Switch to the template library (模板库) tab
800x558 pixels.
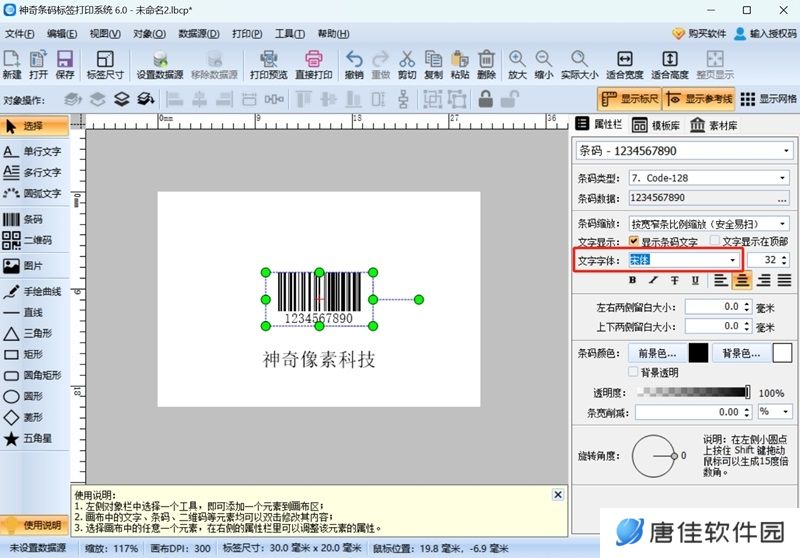(656, 125)
